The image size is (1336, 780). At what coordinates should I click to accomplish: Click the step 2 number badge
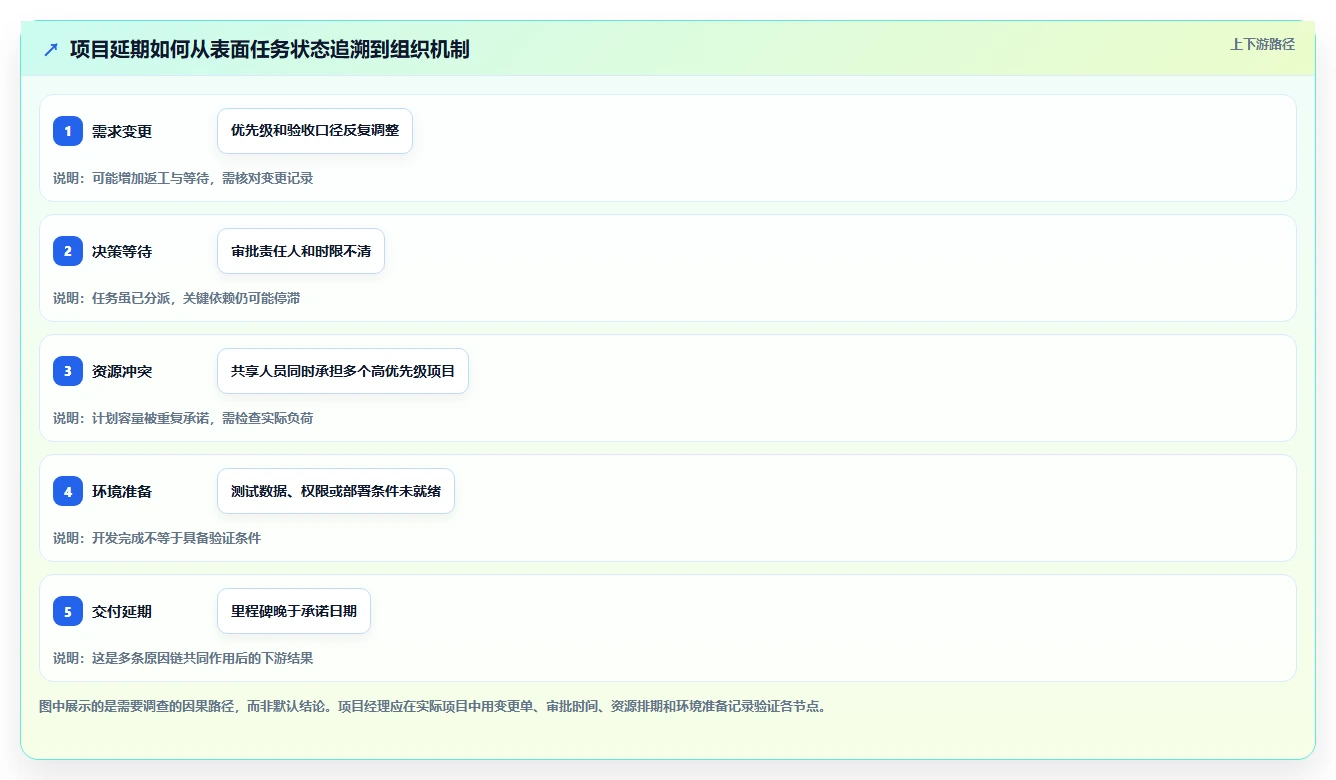click(68, 251)
